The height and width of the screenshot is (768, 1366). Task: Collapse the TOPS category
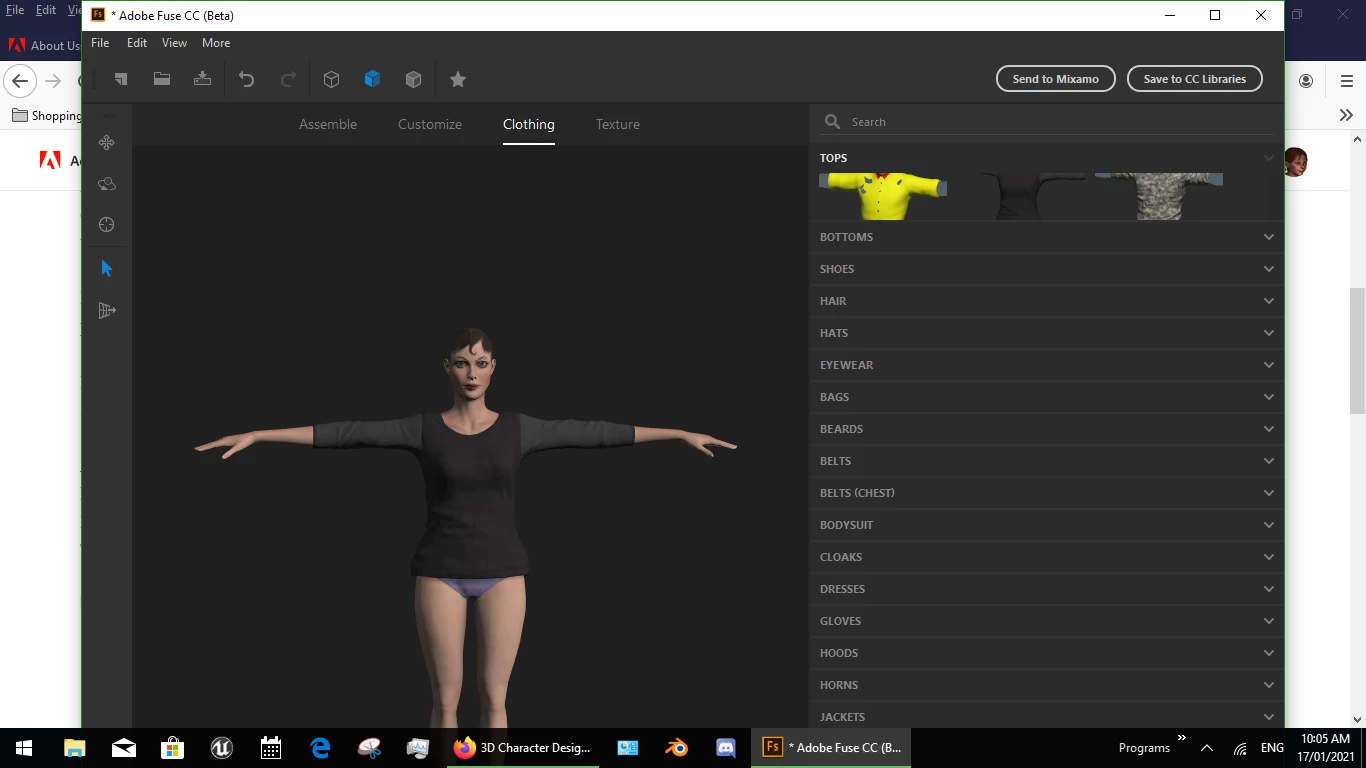point(1047,158)
